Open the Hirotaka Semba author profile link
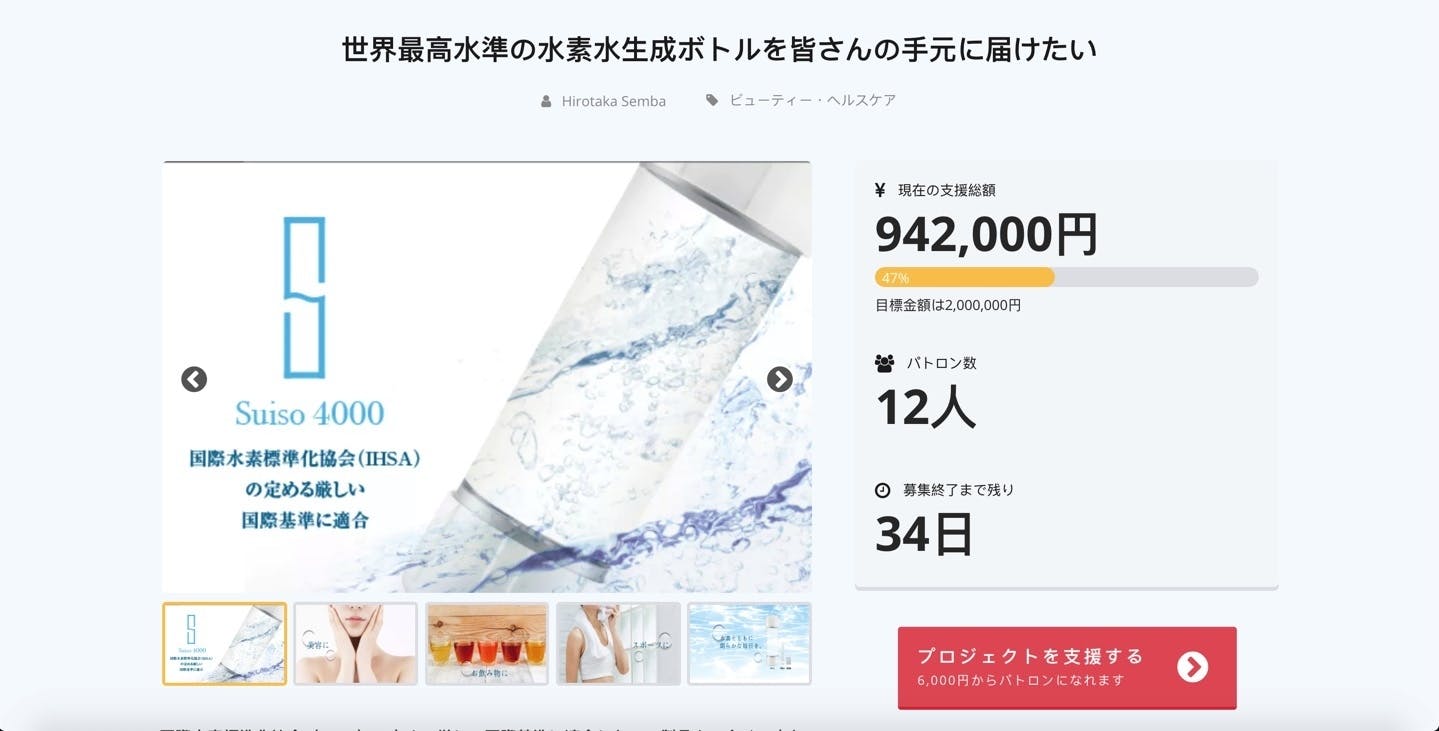The image size is (1439, 731). pos(614,101)
